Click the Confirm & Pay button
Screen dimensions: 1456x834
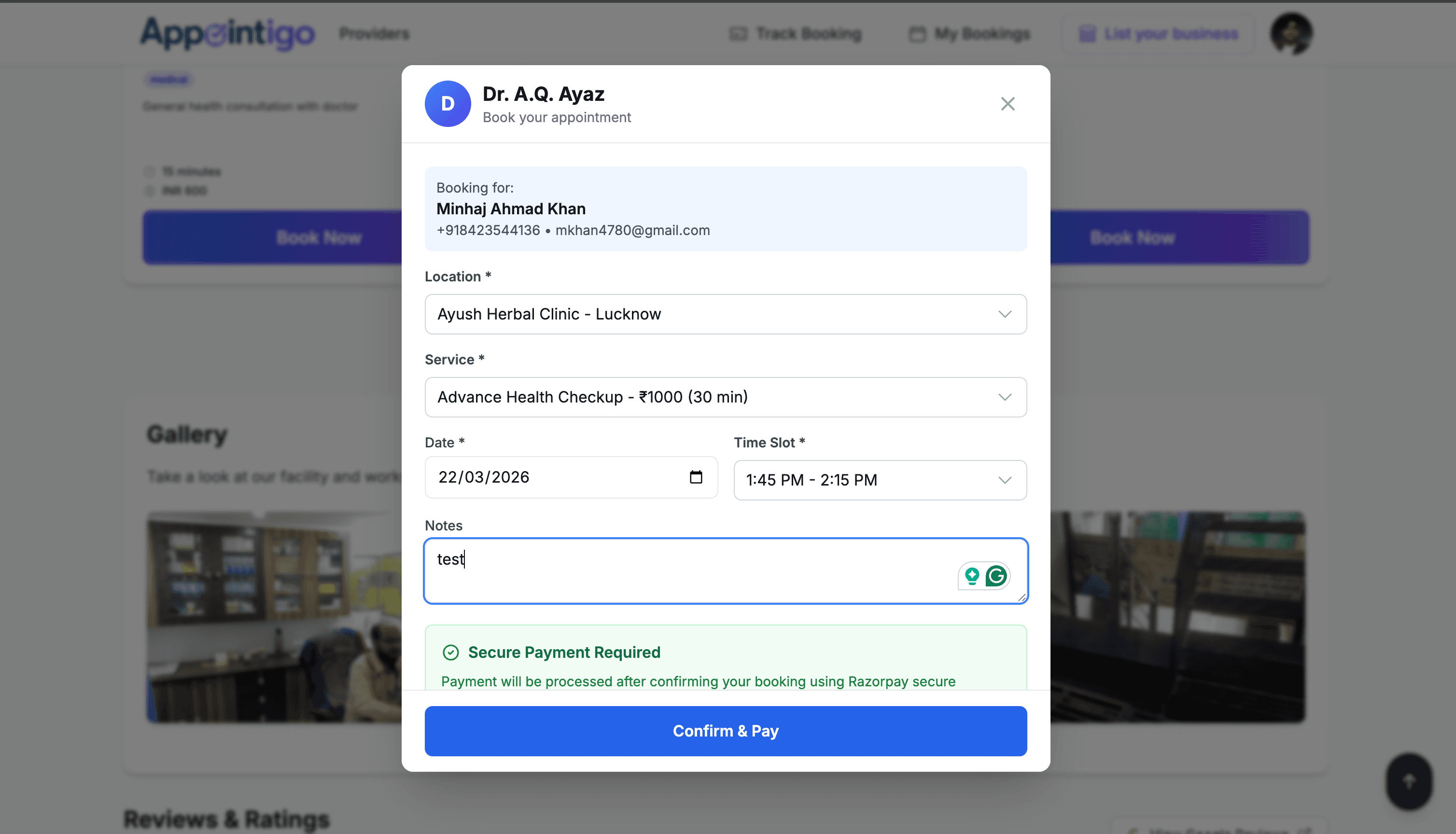coord(725,731)
